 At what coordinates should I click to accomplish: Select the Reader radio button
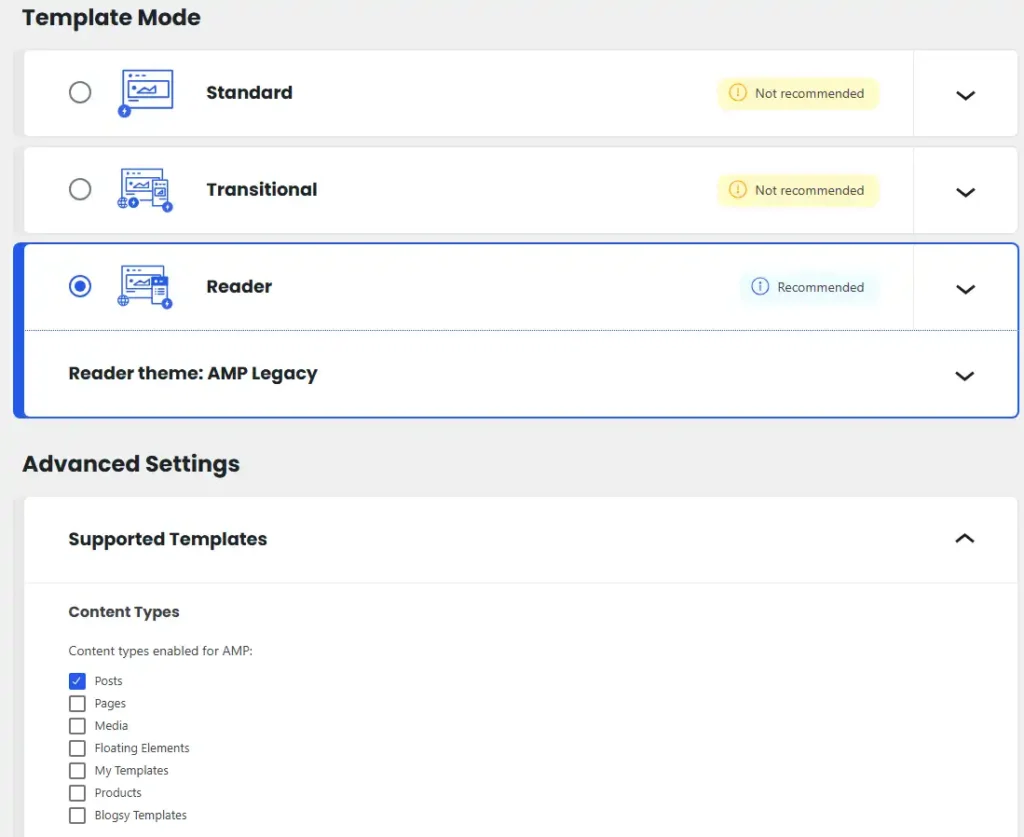[80, 286]
